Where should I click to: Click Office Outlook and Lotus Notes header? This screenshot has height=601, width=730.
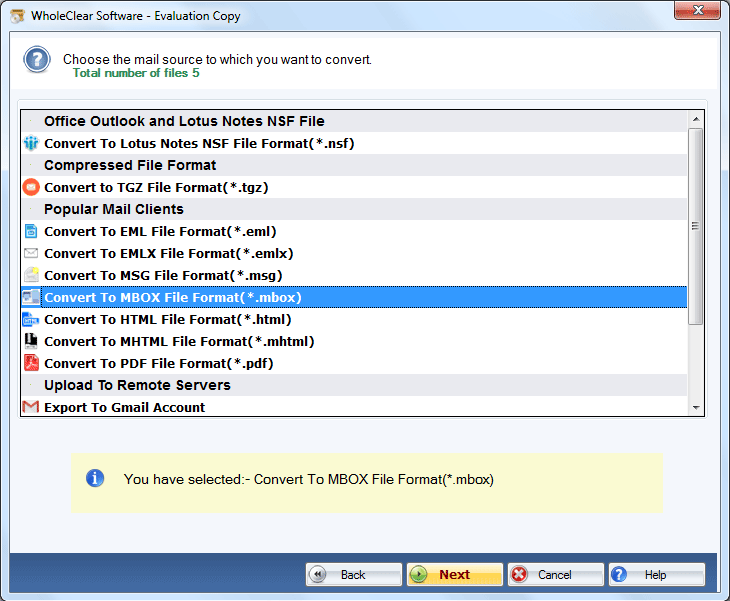(354, 121)
